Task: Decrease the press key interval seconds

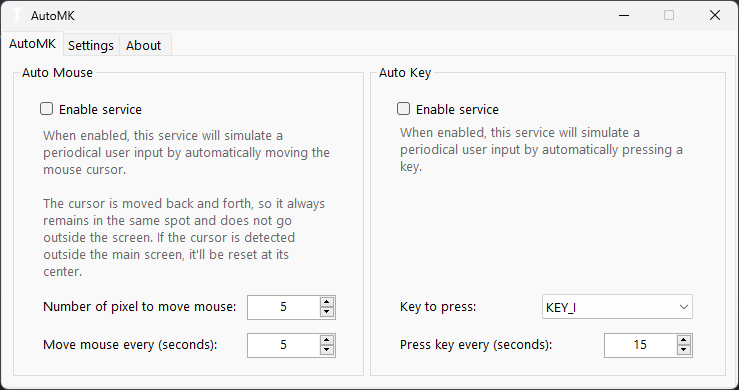Action: pyautogui.click(x=683, y=350)
